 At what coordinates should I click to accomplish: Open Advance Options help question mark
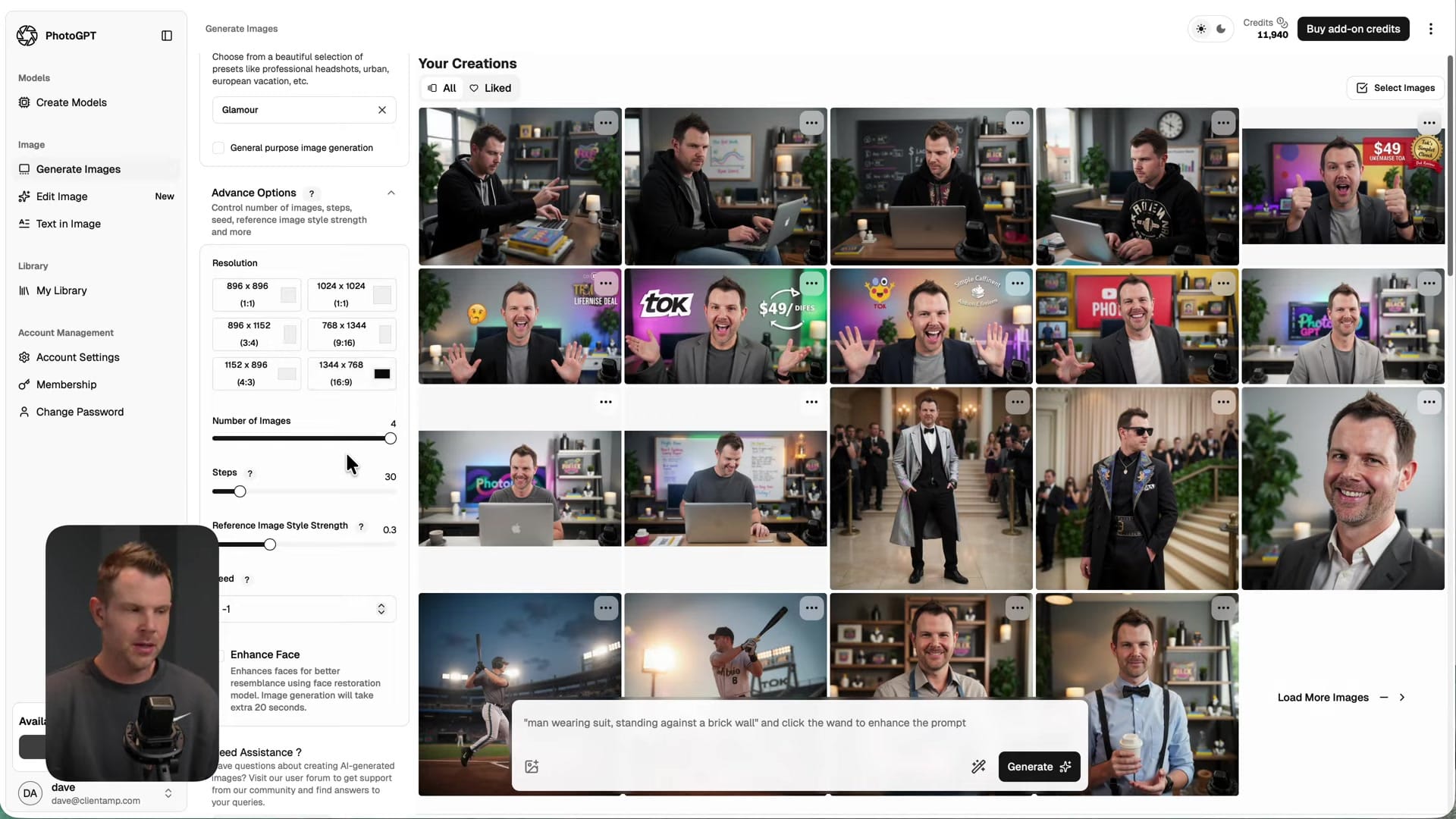click(x=311, y=193)
